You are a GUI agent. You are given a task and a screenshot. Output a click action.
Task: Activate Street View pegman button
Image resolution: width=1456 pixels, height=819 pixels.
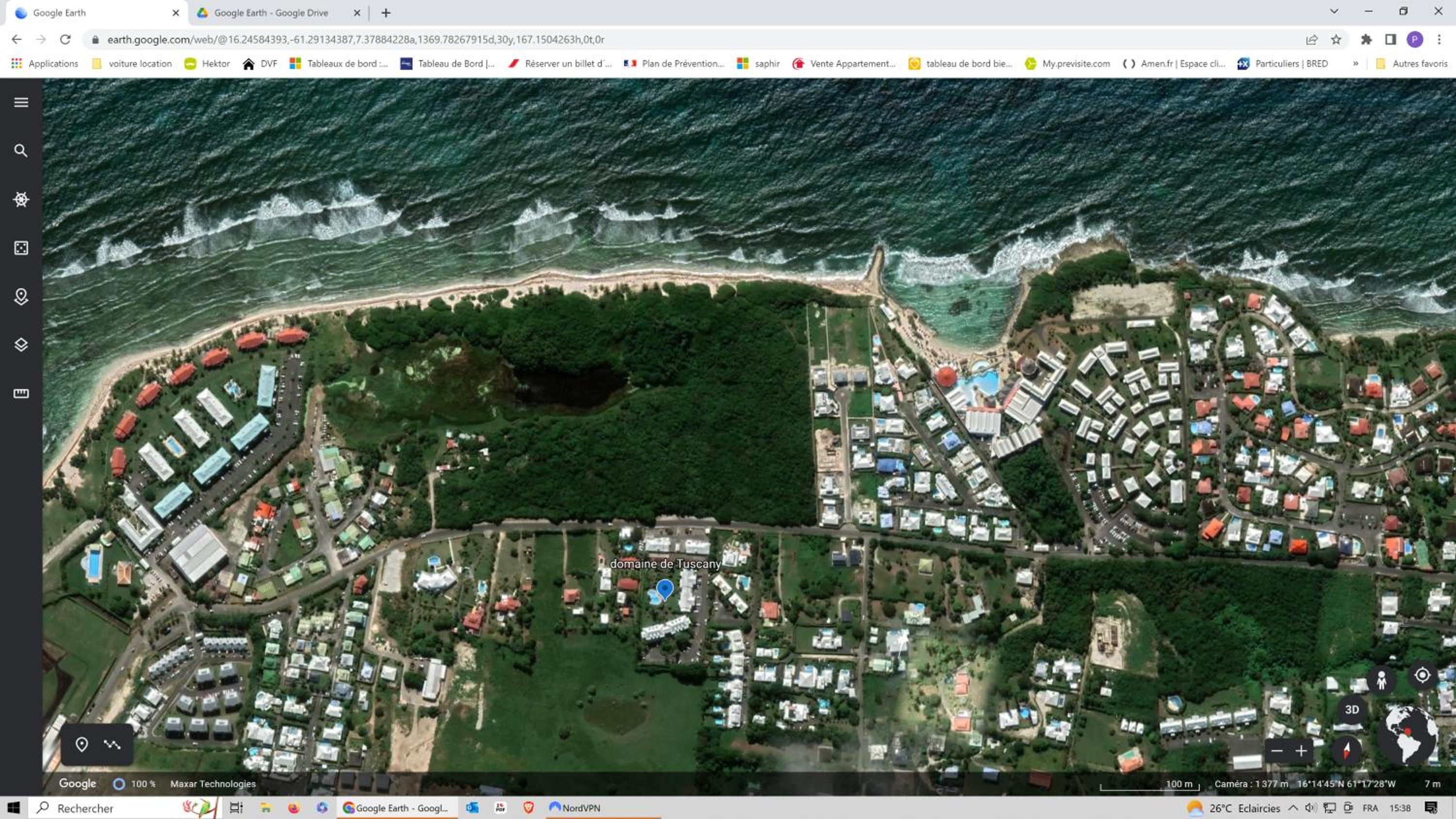[x=1381, y=680]
